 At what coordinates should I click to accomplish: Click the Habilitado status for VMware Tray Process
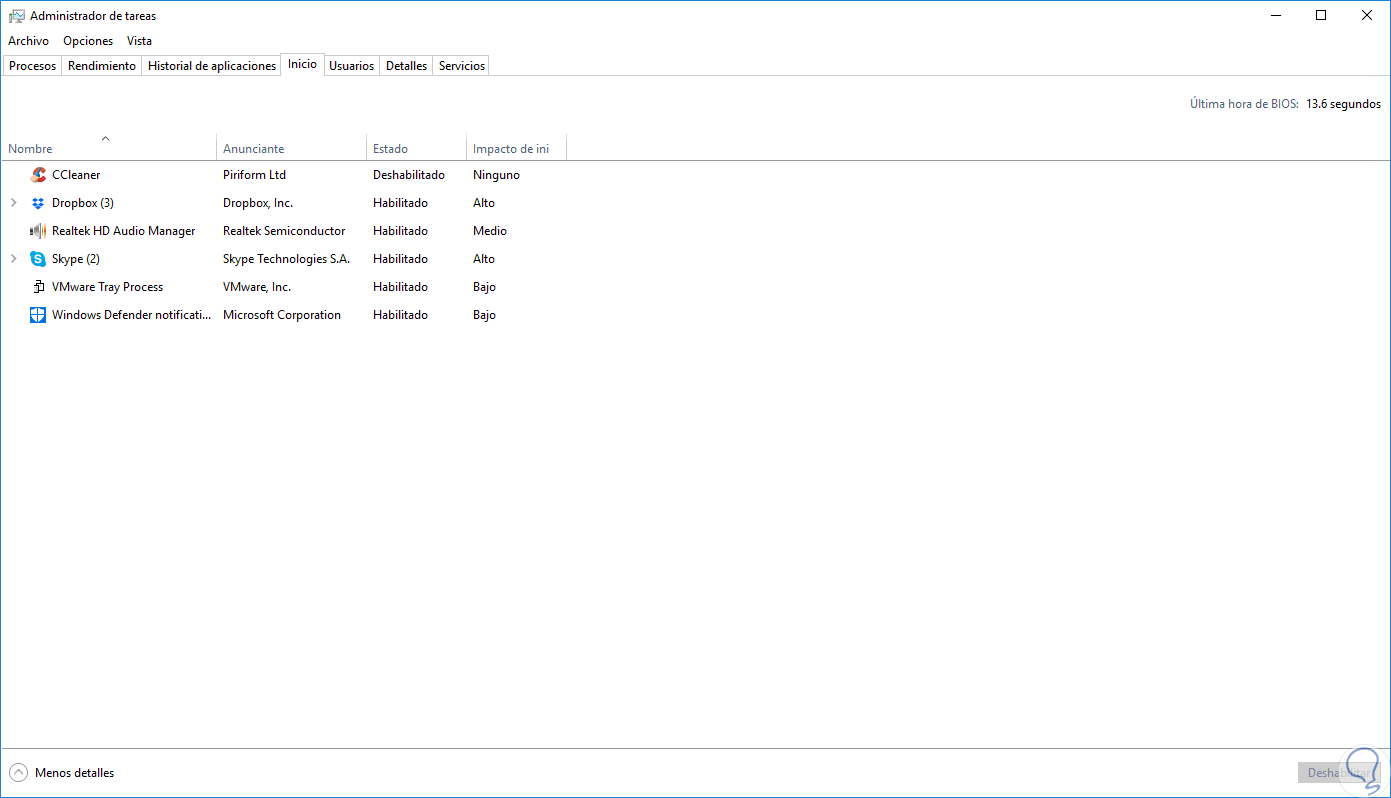tap(400, 287)
